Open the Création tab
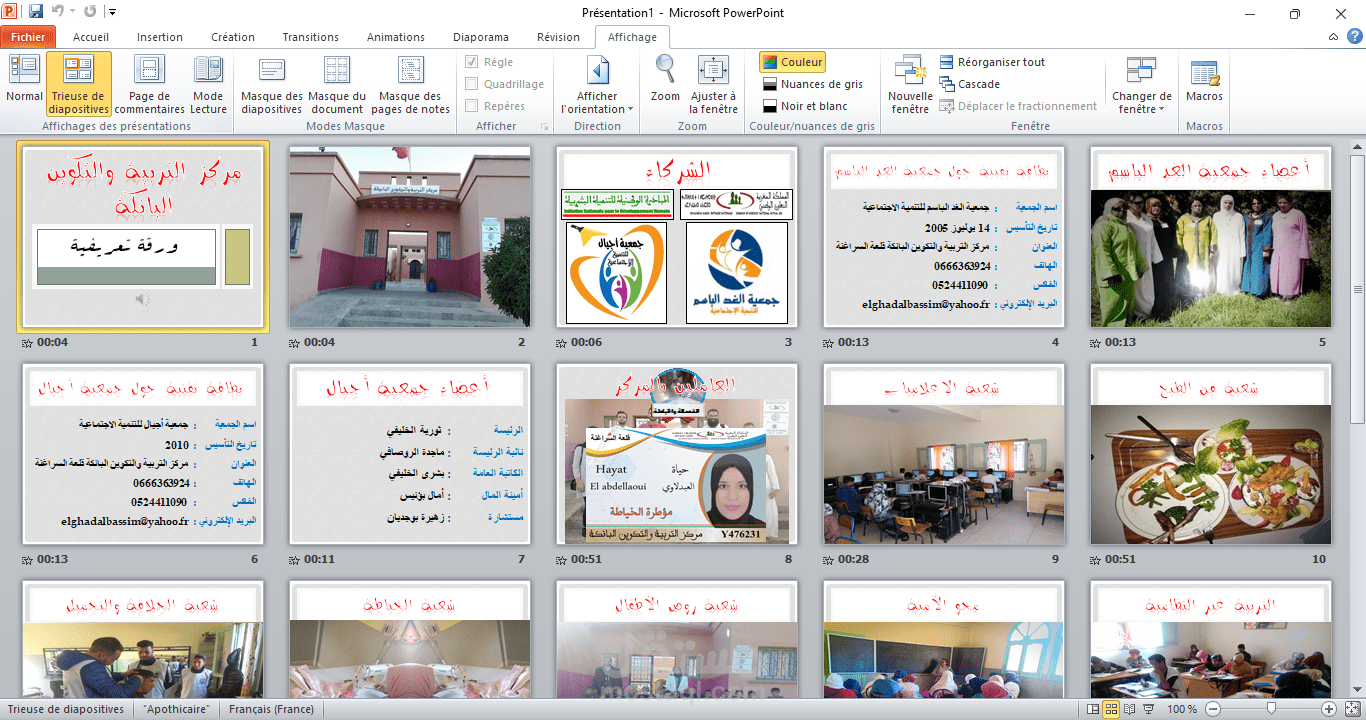 (233, 37)
